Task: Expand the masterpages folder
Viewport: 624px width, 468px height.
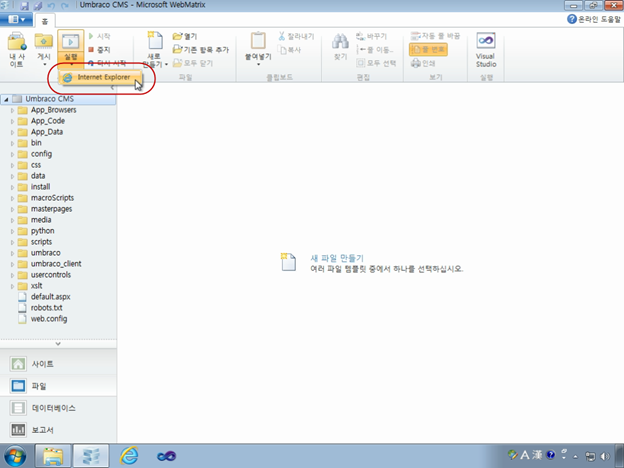Action: (12, 209)
